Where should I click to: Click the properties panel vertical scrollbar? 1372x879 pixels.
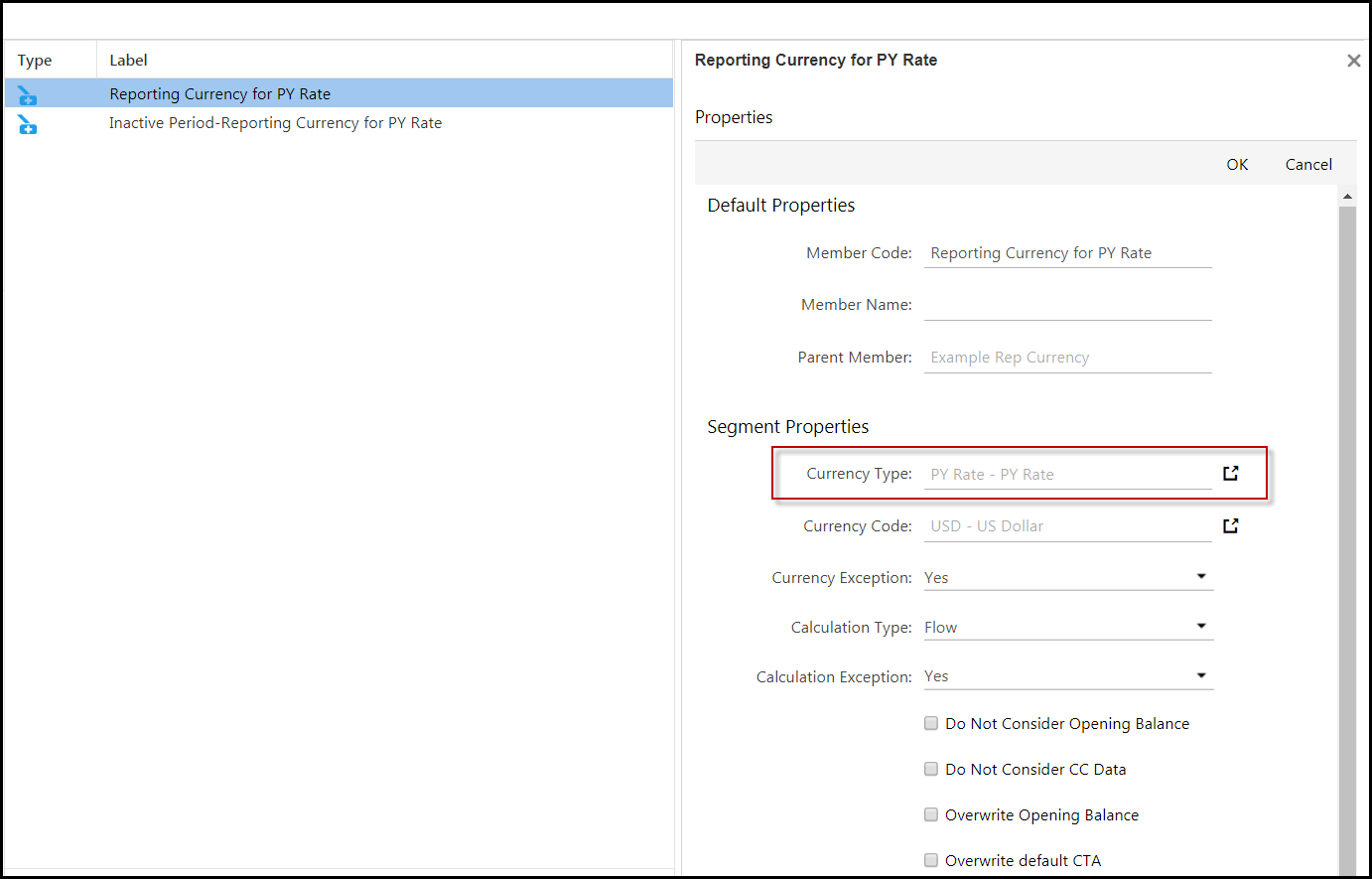click(1347, 541)
